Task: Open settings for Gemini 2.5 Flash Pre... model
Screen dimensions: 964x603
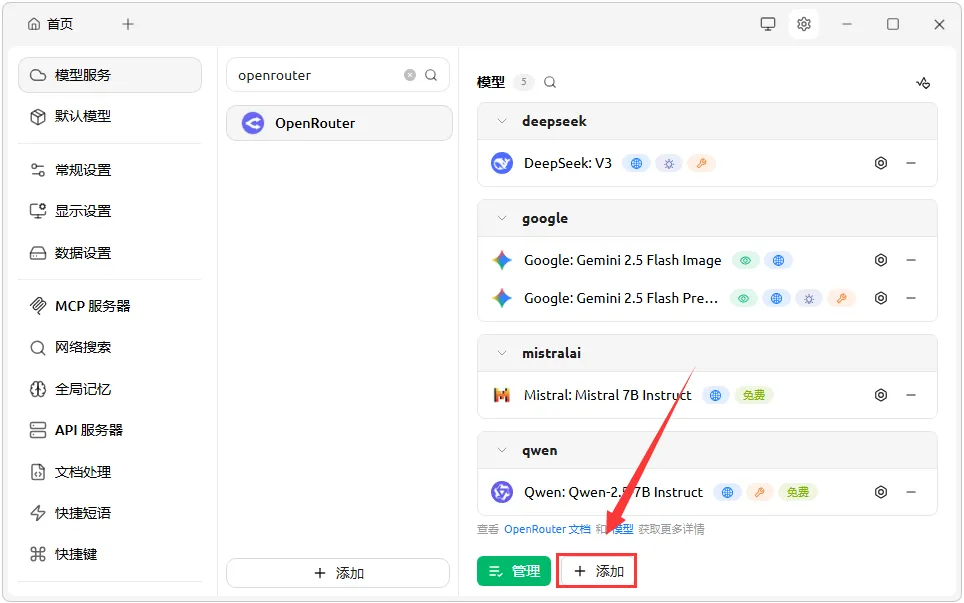Action: pos(881,298)
